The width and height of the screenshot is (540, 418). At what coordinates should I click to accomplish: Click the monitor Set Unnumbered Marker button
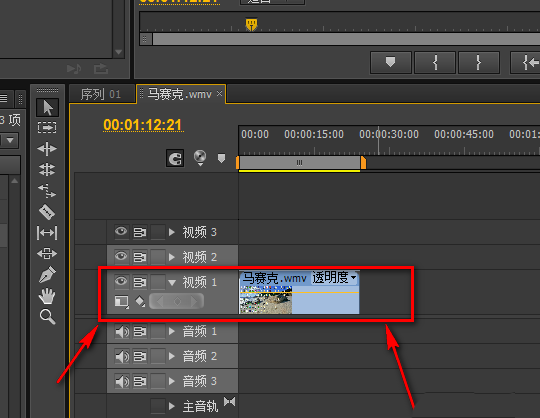[x=391, y=63]
